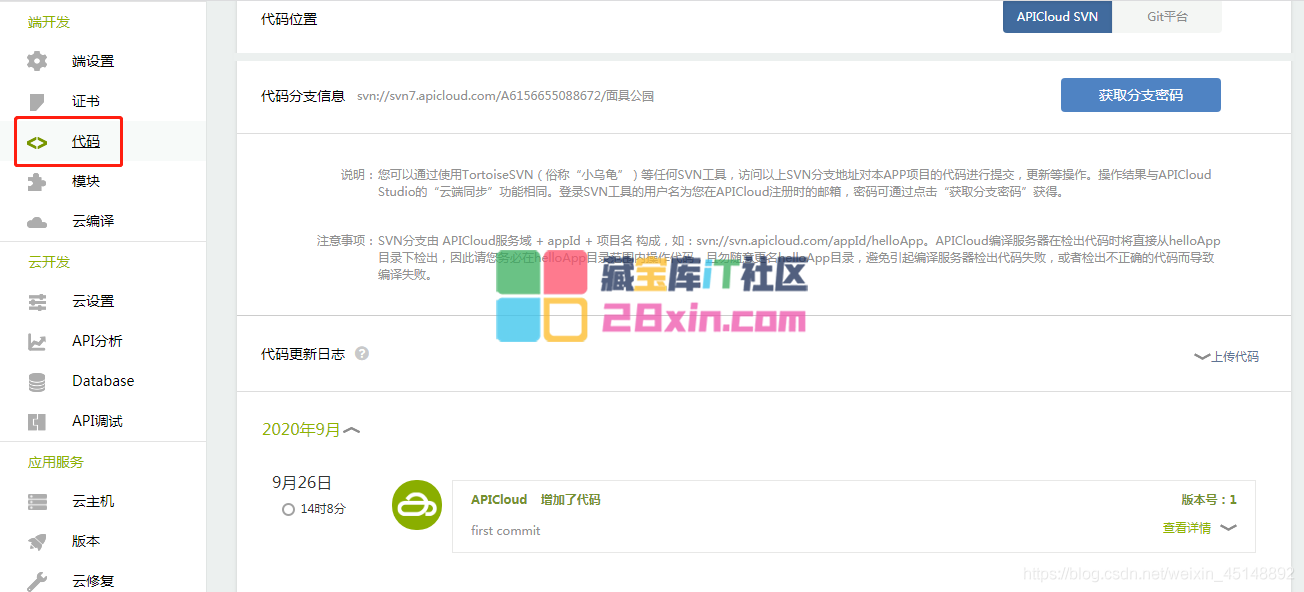
Task: Click the API分析 chart icon
Action: 37,341
